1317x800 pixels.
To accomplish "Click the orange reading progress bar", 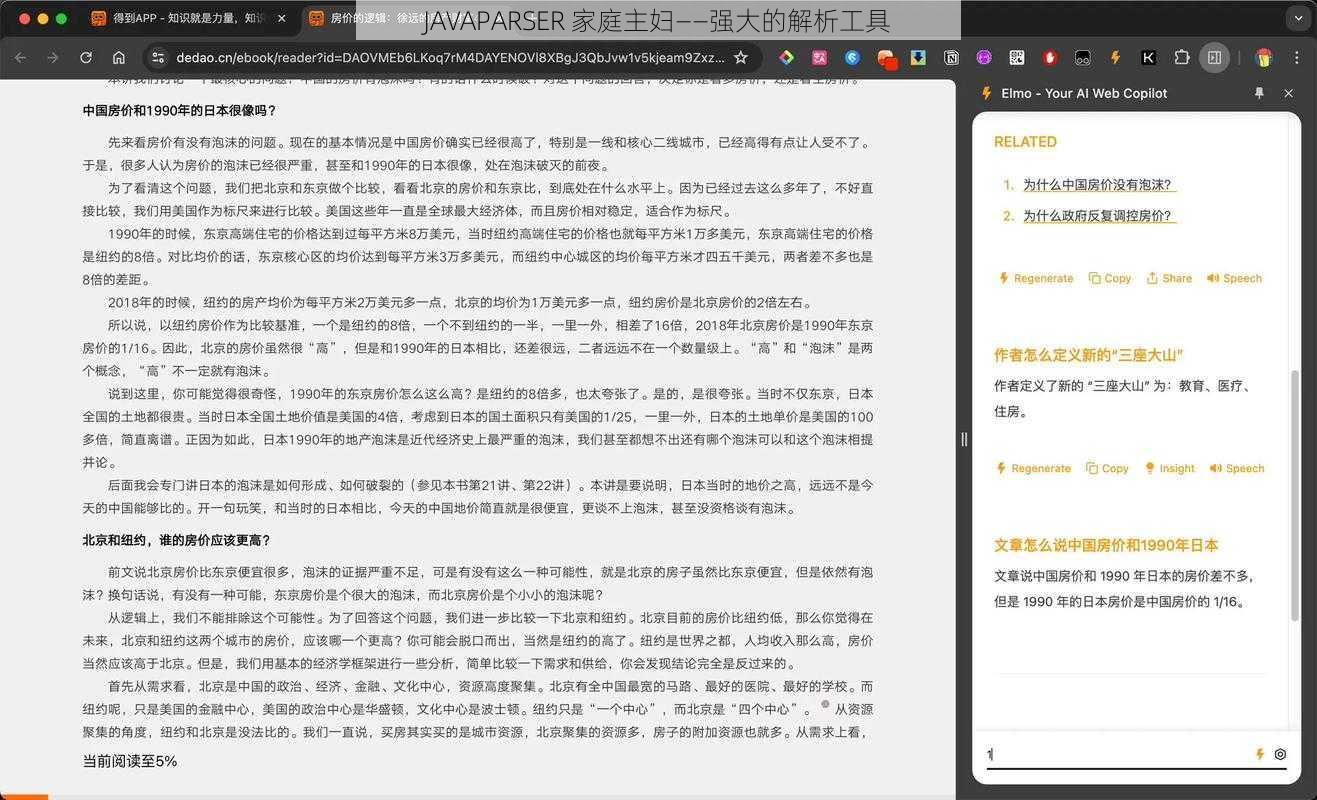I will tap(24, 797).
